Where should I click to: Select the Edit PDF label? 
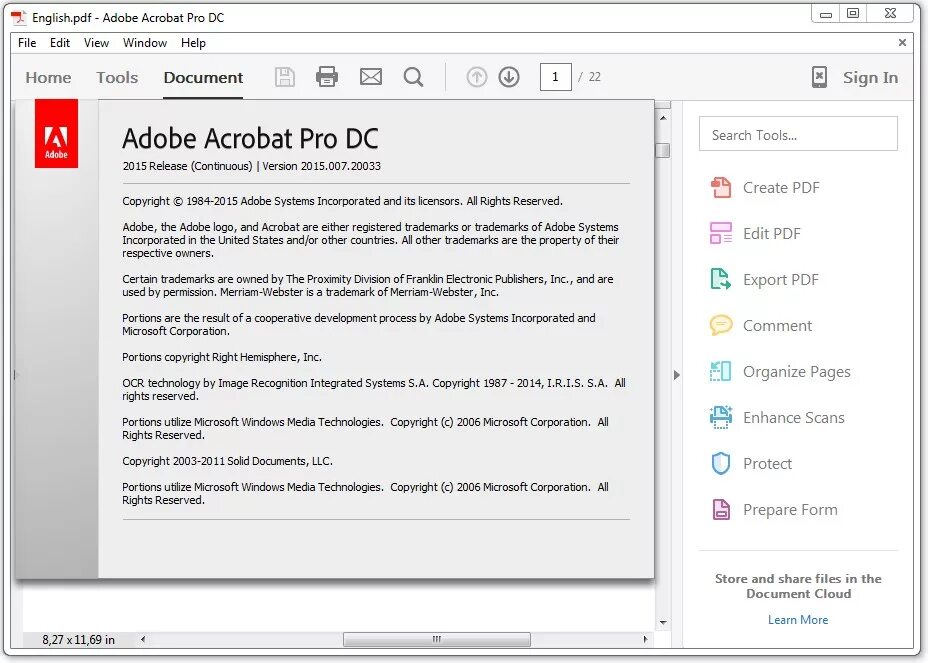(x=772, y=234)
